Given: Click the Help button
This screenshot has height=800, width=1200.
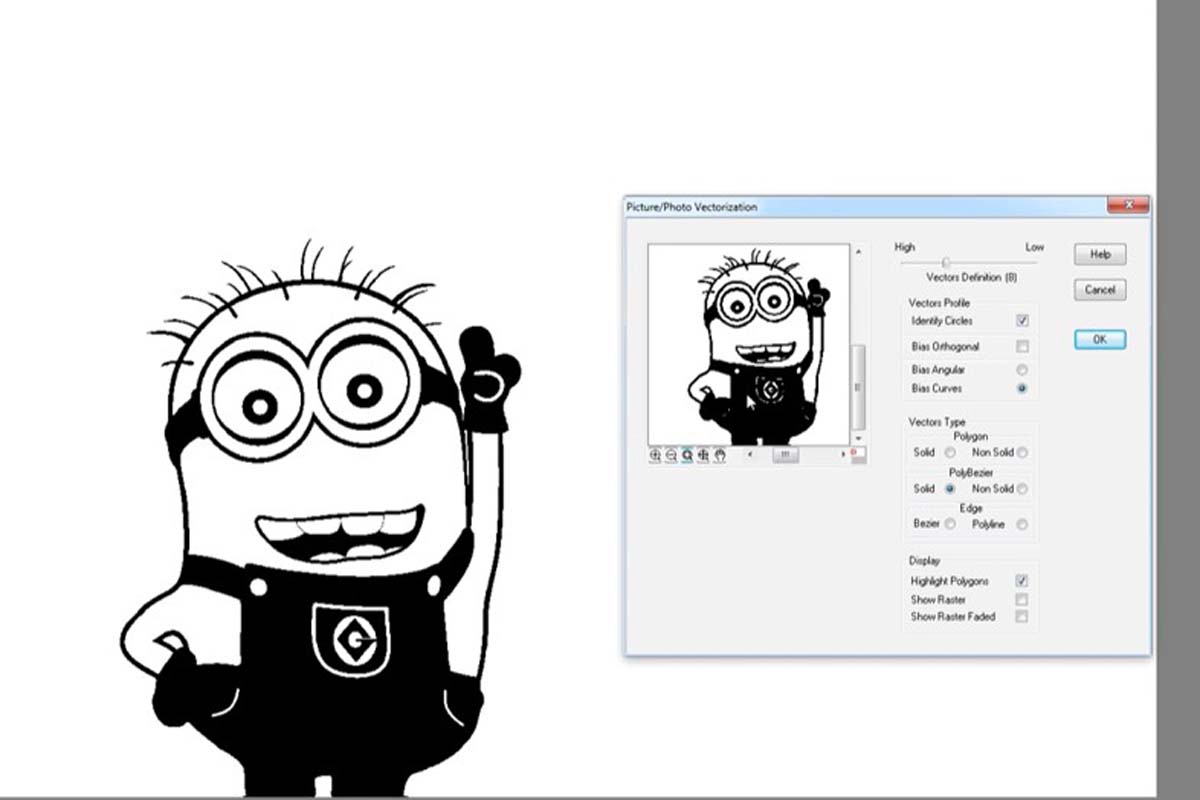Looking at the screenshot, I should point(1100,254).
